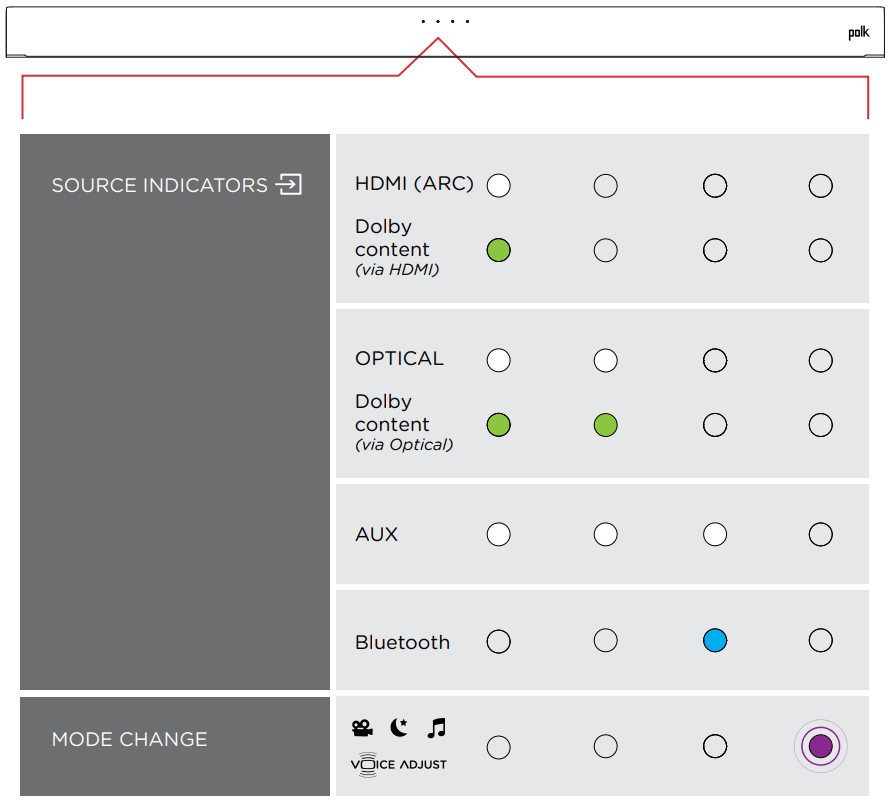Click the music note mode icon
Image resolution: width=891 pixels, height=801 pixels.
click(436, 728)
